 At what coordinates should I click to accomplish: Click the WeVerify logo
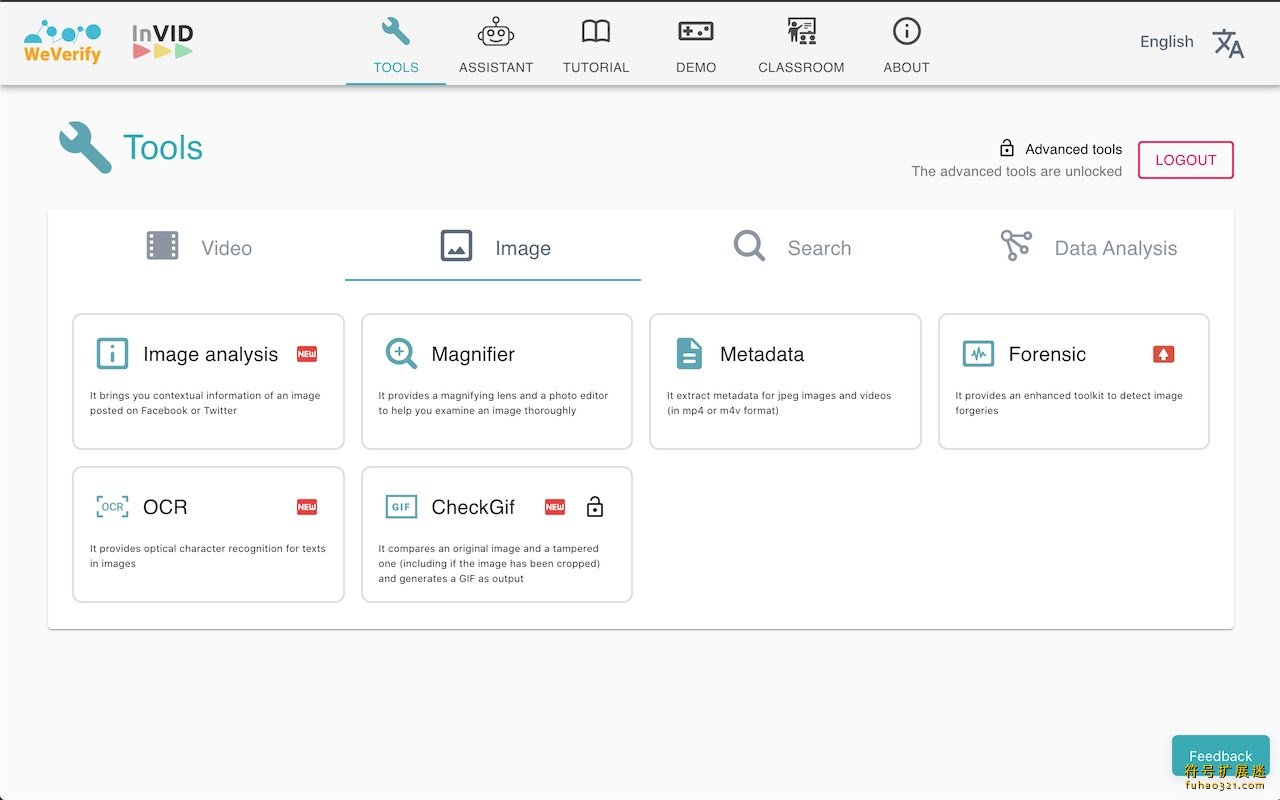tap(63, 42)
